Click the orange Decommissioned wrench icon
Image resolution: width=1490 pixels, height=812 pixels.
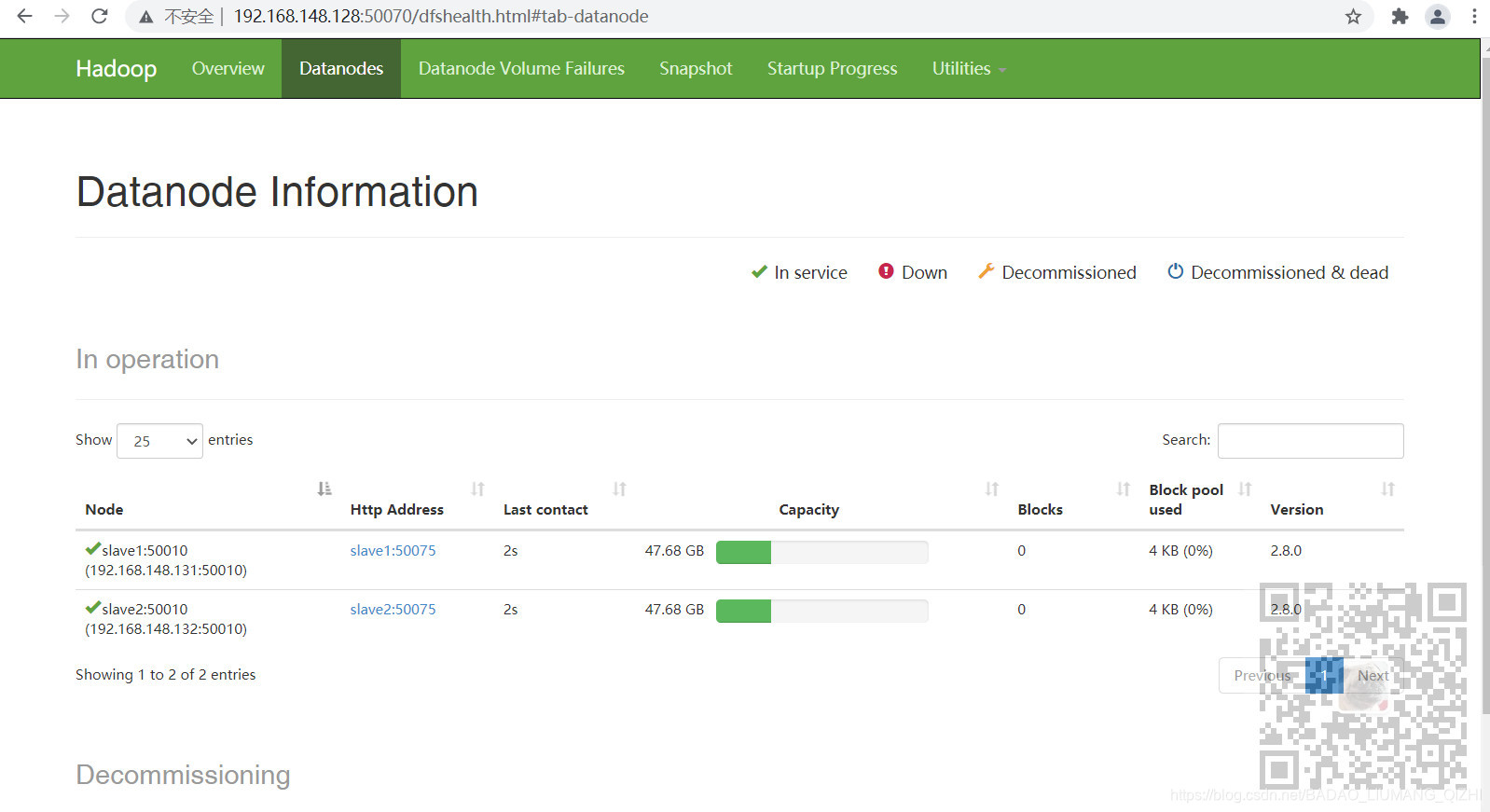coord(986,270)
